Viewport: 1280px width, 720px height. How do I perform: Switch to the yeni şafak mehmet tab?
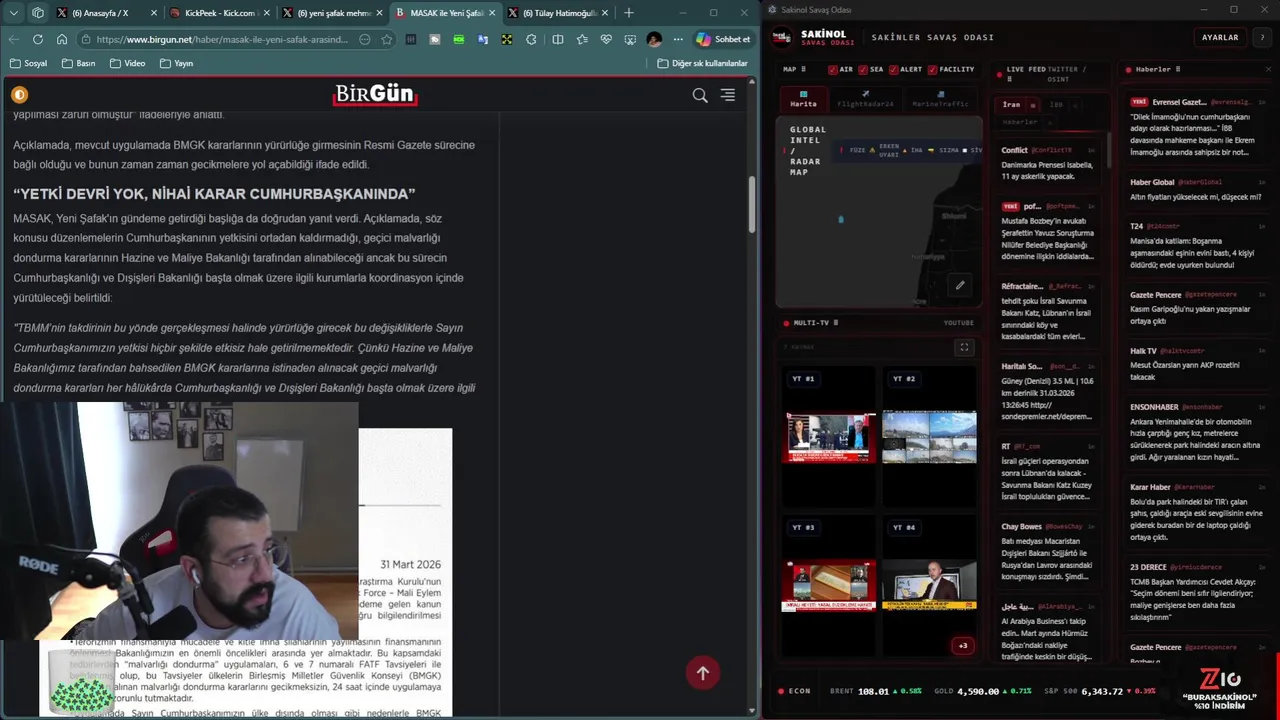click(x=333, y=13)
